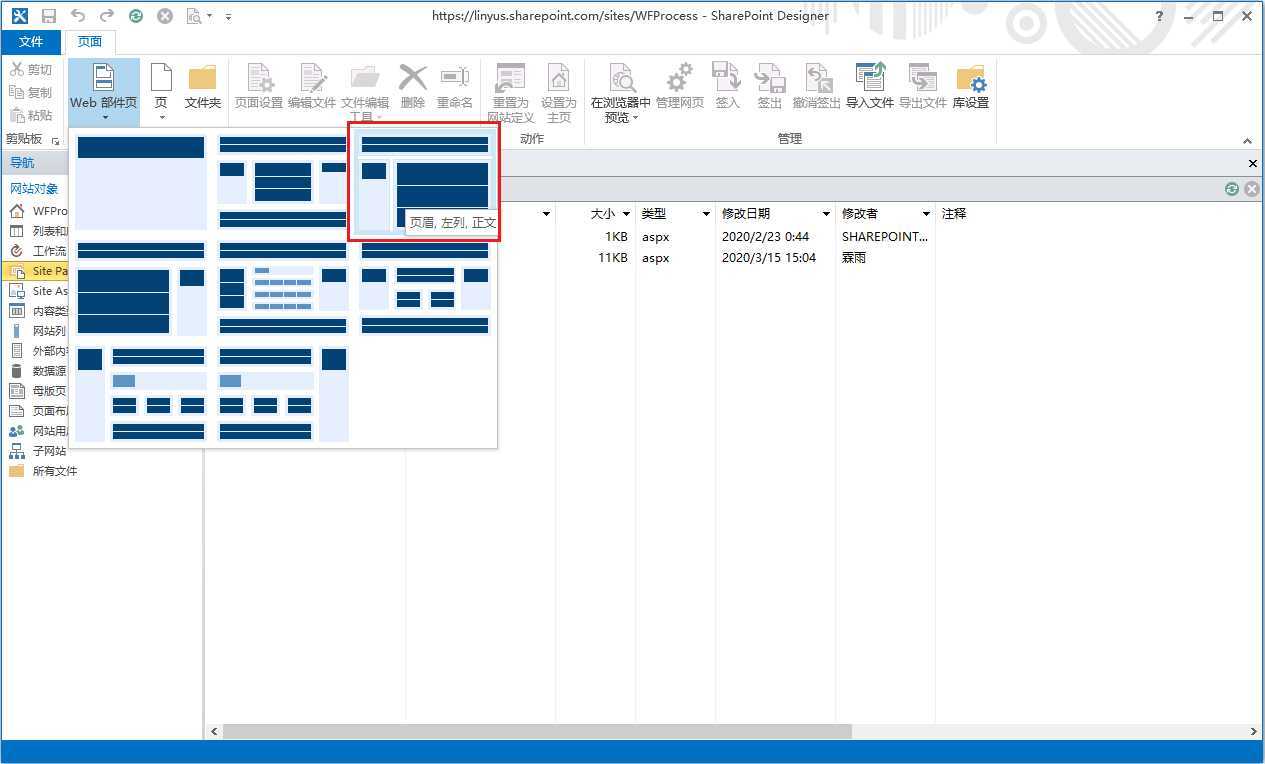Select the highlighted 页眉, 左列, 正文 layout thumbnail
The image size is (1265, 764).
[x=425, y=183]
